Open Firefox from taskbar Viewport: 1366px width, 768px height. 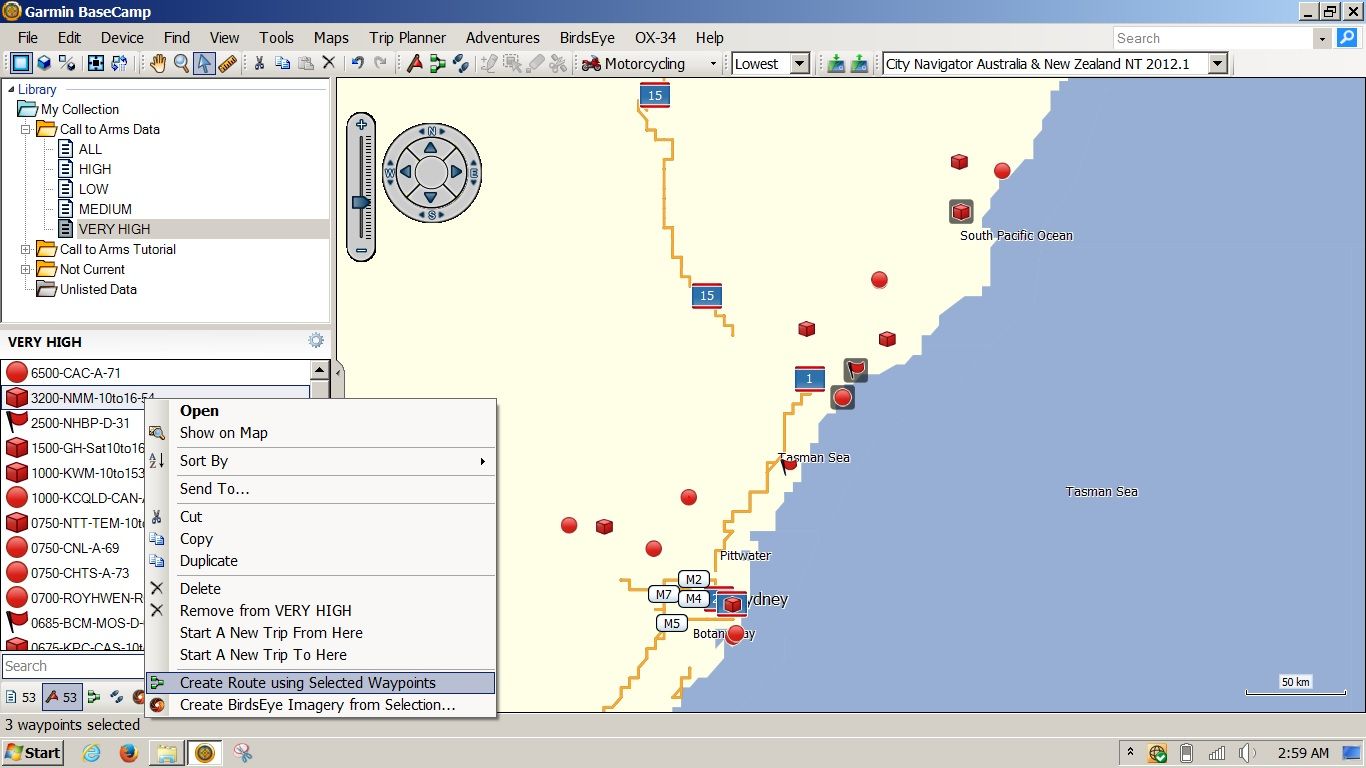click(x=129, y=753)
